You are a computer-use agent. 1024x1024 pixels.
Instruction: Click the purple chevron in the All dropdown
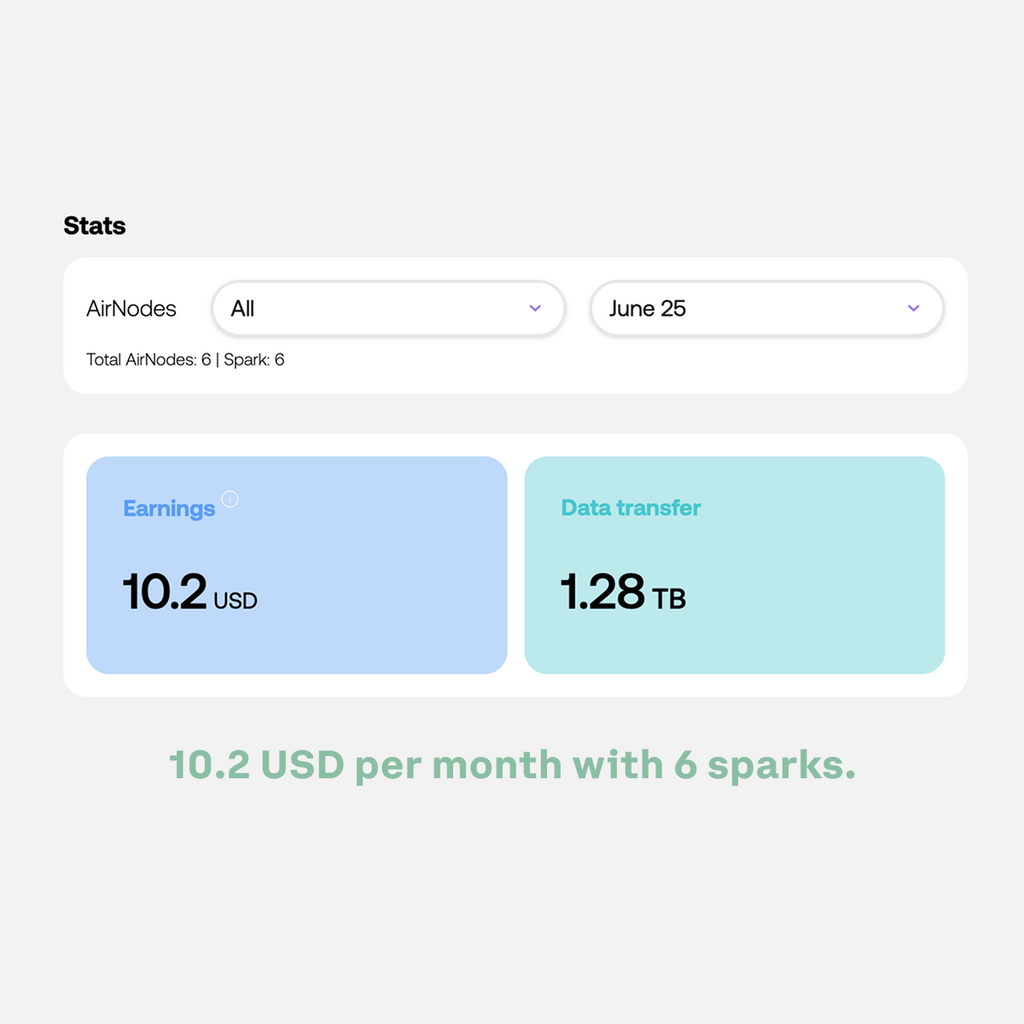pyautogui.click(x=535, y=308)
